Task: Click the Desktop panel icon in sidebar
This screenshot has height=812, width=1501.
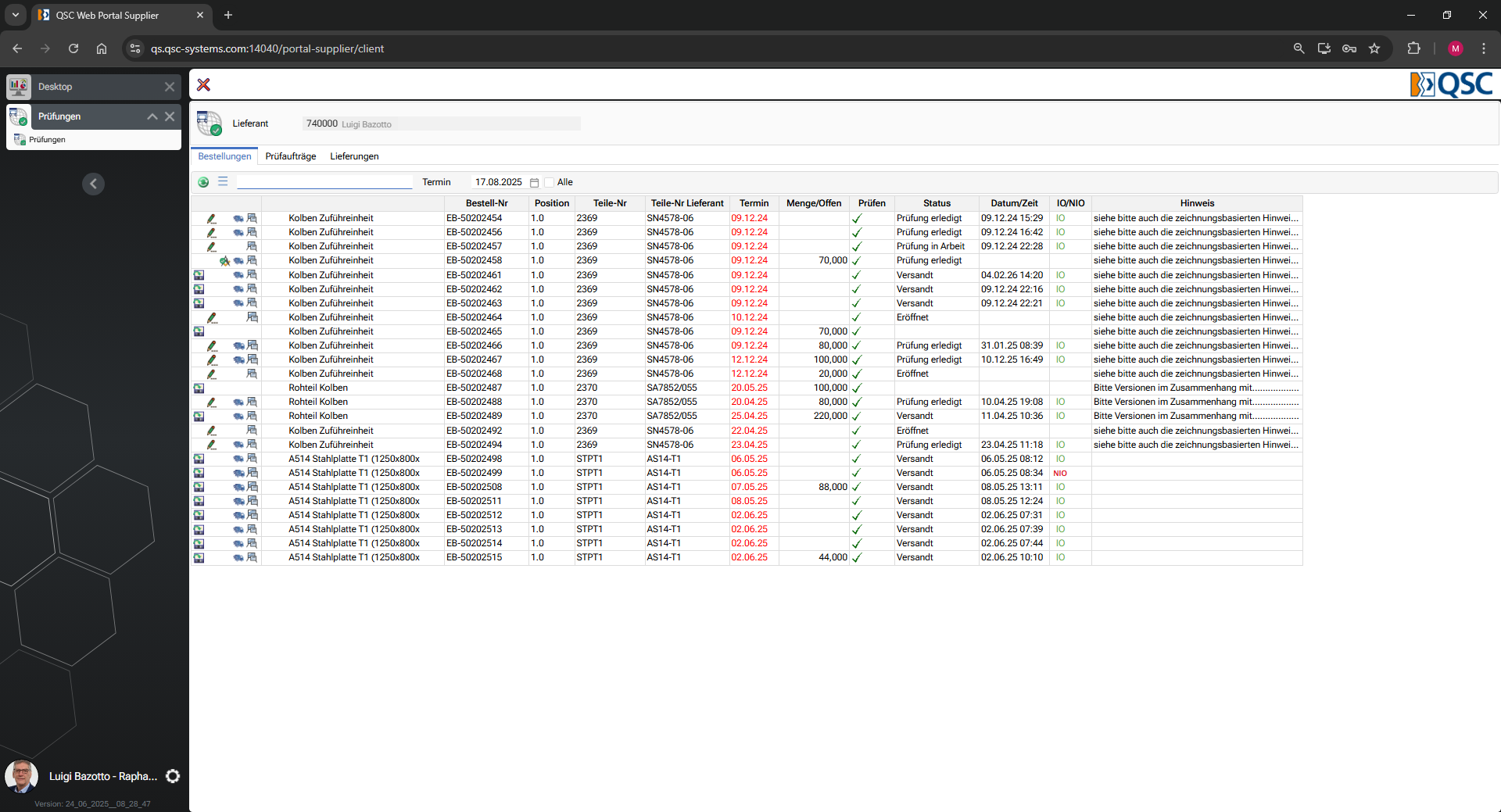Action: tap(19, 87)
